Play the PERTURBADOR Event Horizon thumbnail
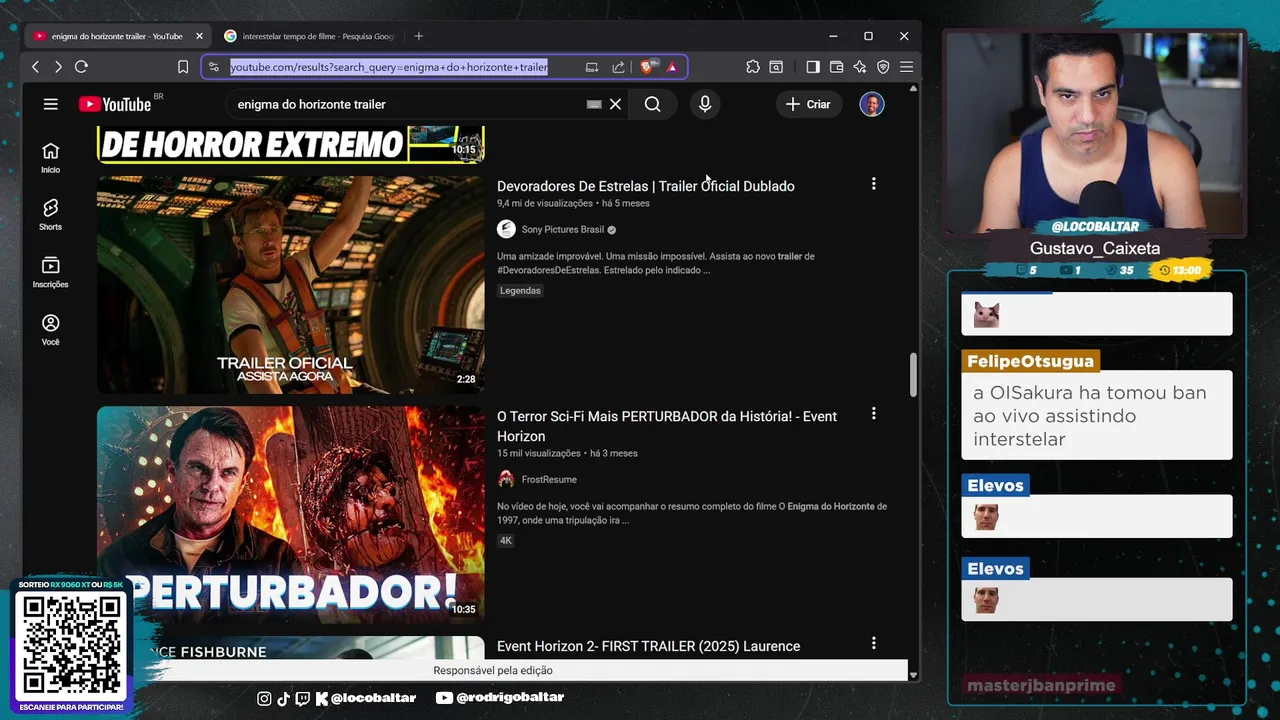The width and height of the screenshot is (1280, 720). pos(291,515)
